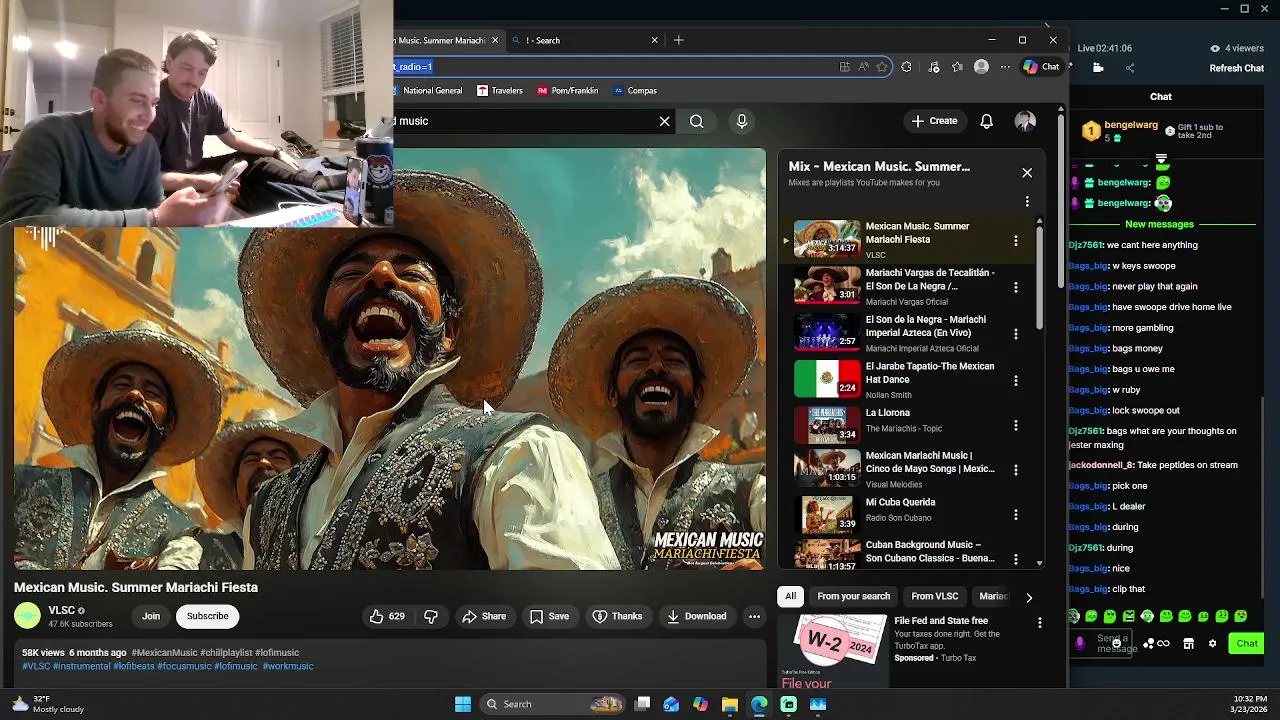The image size is (1280, 720).
Task: Click the Mix playlist scrollbar
Action: (1039, 277)
